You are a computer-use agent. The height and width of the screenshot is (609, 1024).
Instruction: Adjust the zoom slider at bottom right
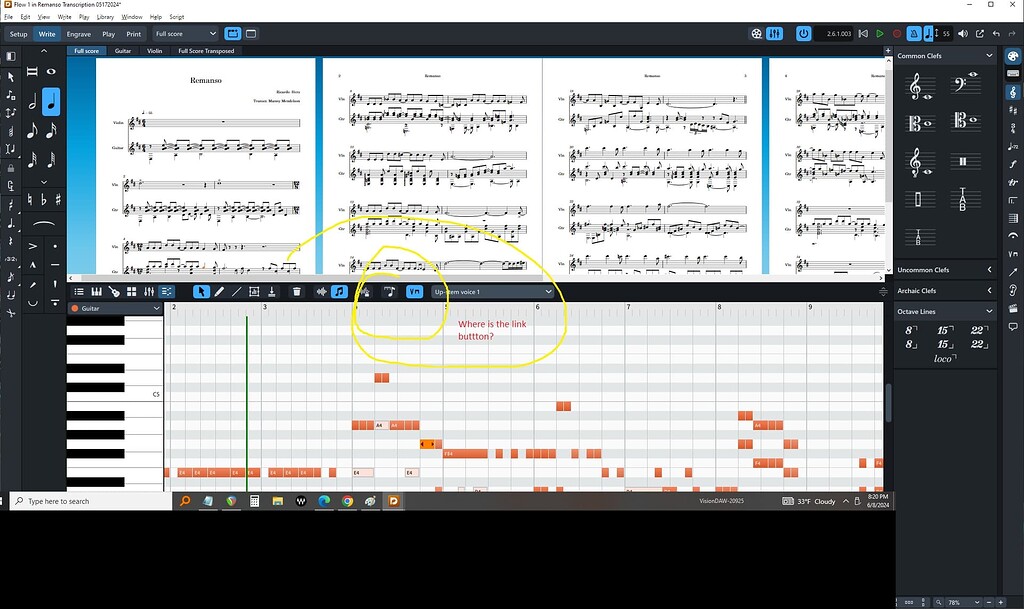966,602
